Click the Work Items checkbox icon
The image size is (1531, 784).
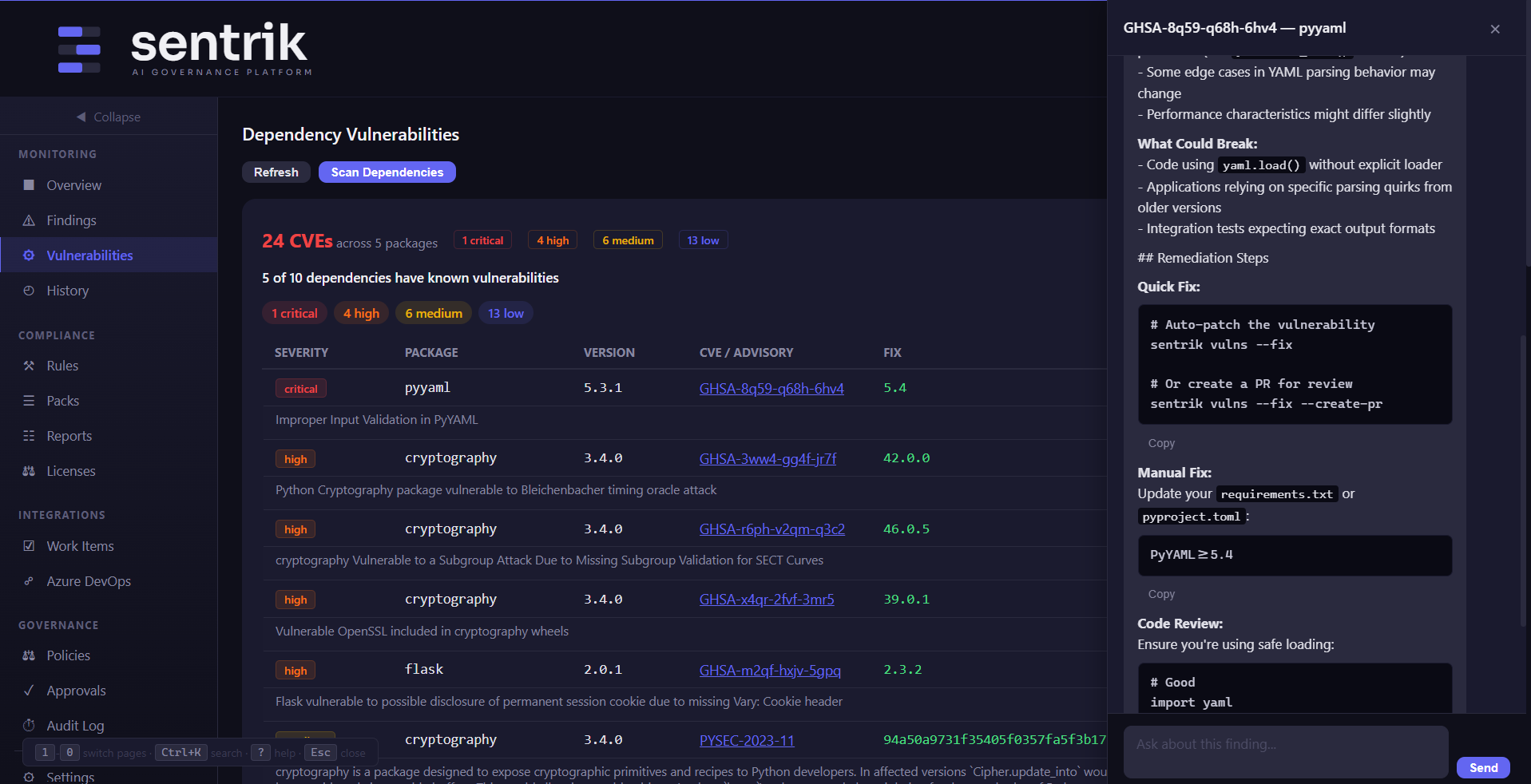29,546
